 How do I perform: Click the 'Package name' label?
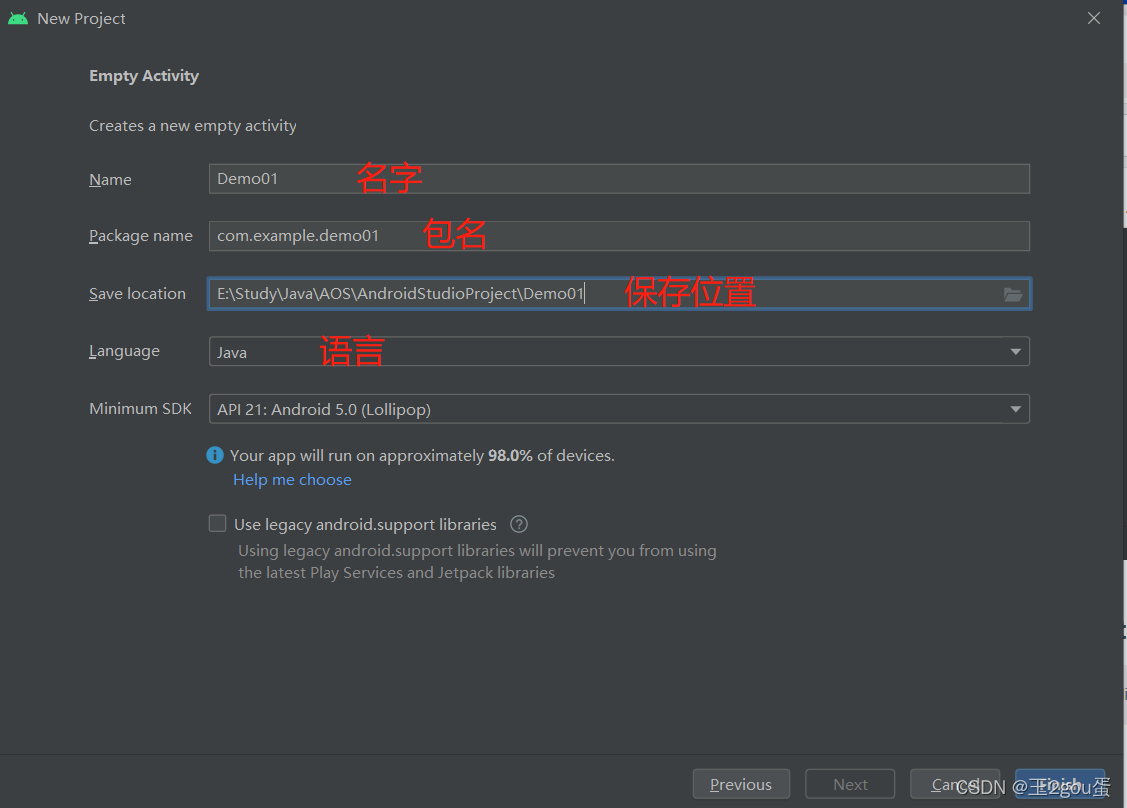[141, 236]
